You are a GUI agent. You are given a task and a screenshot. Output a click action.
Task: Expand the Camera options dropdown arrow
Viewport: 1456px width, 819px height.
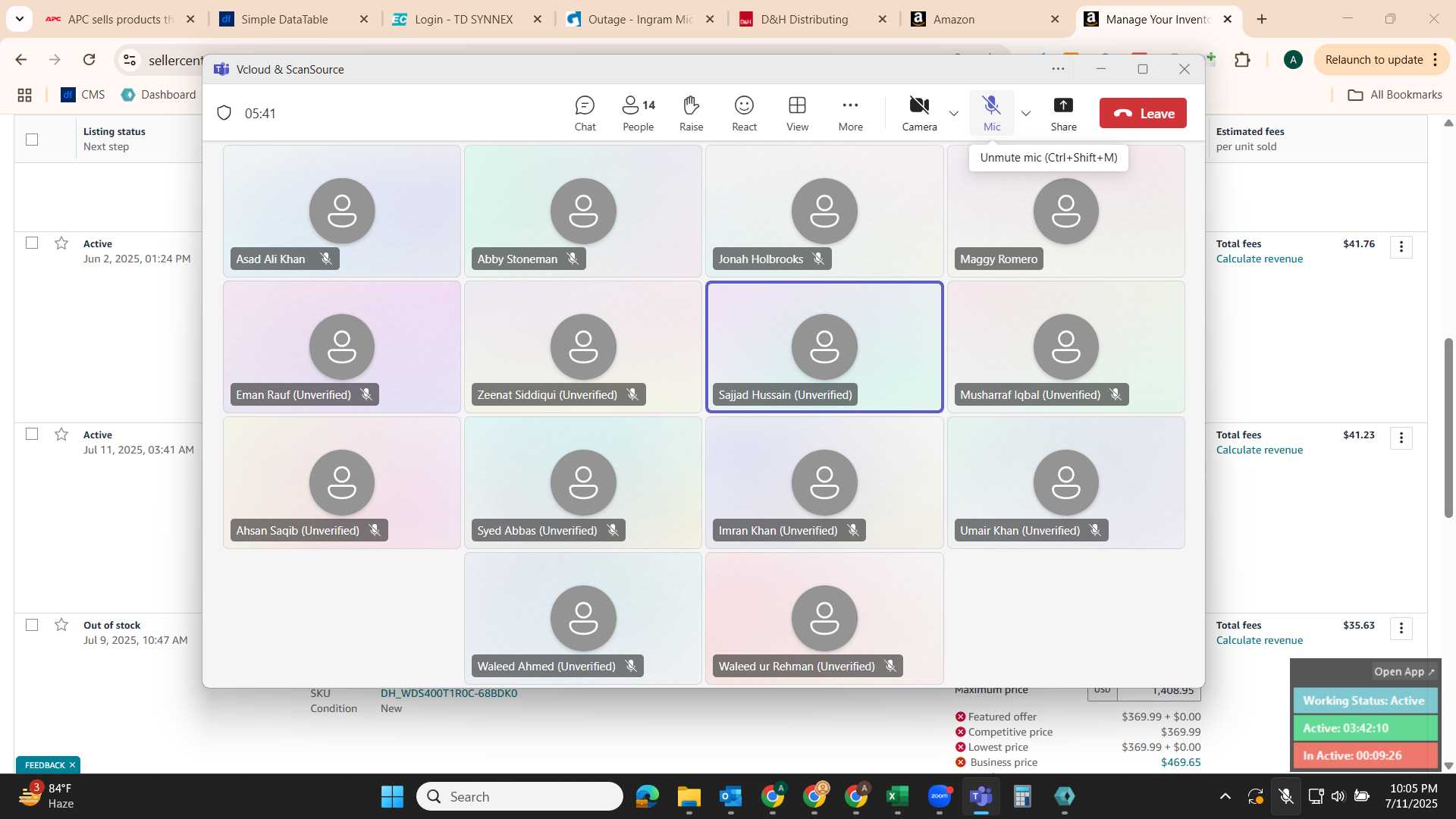[x=954, y=114]
